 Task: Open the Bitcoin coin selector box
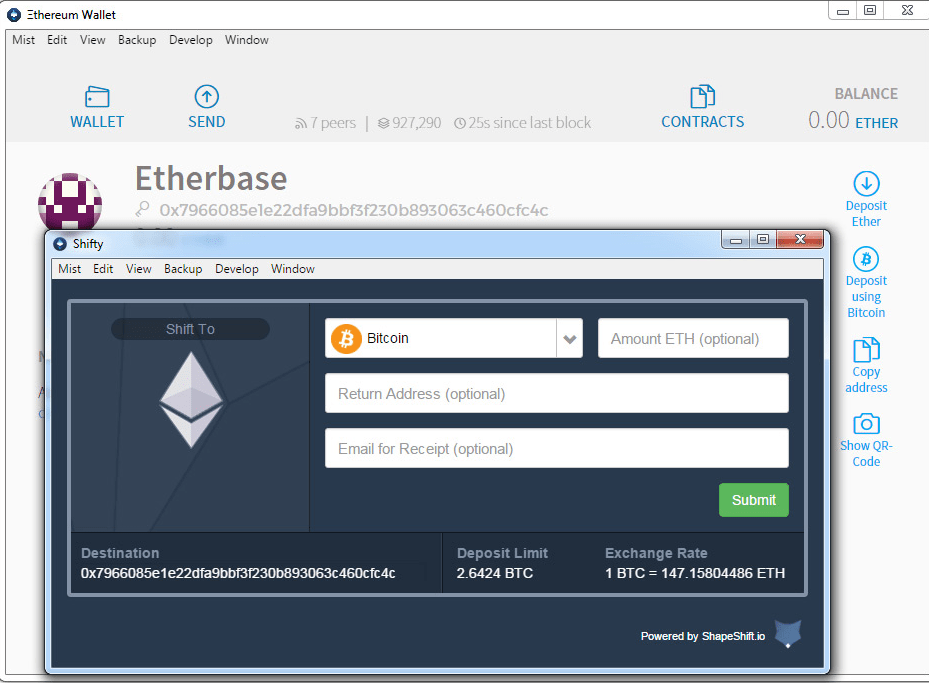coord(454,338)
